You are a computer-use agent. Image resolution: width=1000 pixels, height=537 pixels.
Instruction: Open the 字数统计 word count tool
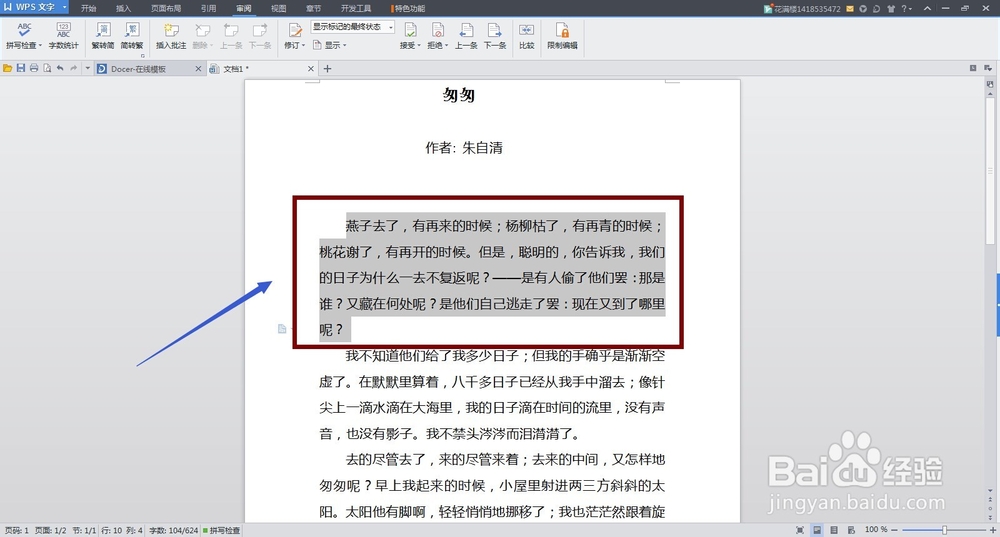tap(63, 36)
